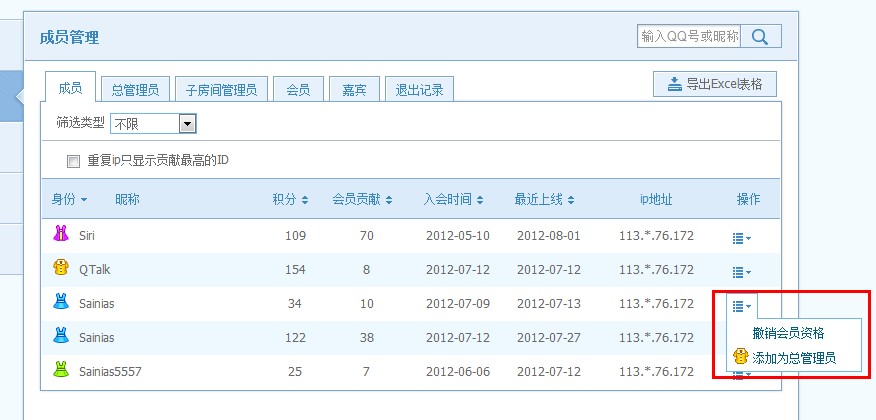
Task: Click the QQ号或昵称 search input field
Action: pos(688,37)
